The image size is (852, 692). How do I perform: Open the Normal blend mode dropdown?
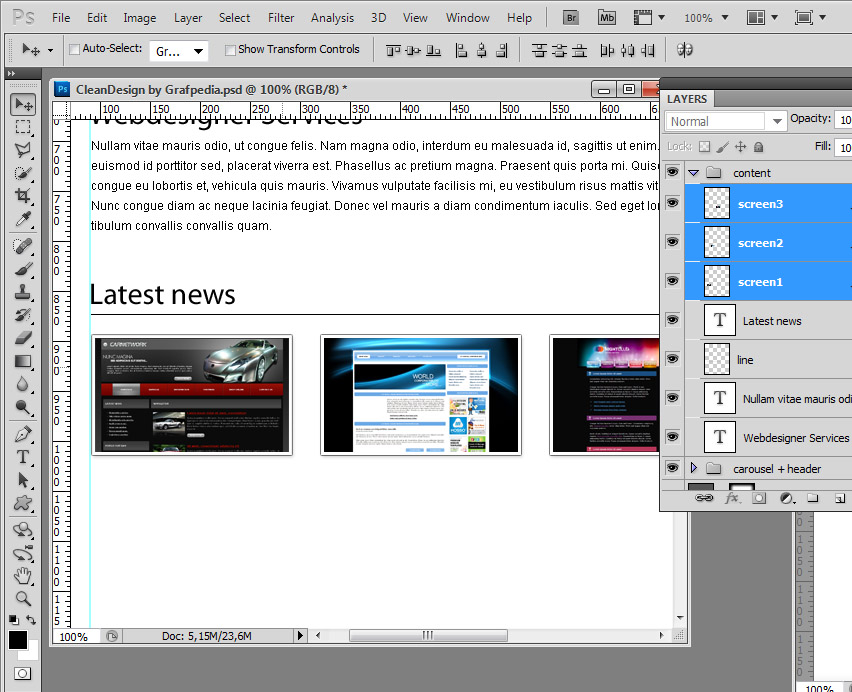click(725, 121)
